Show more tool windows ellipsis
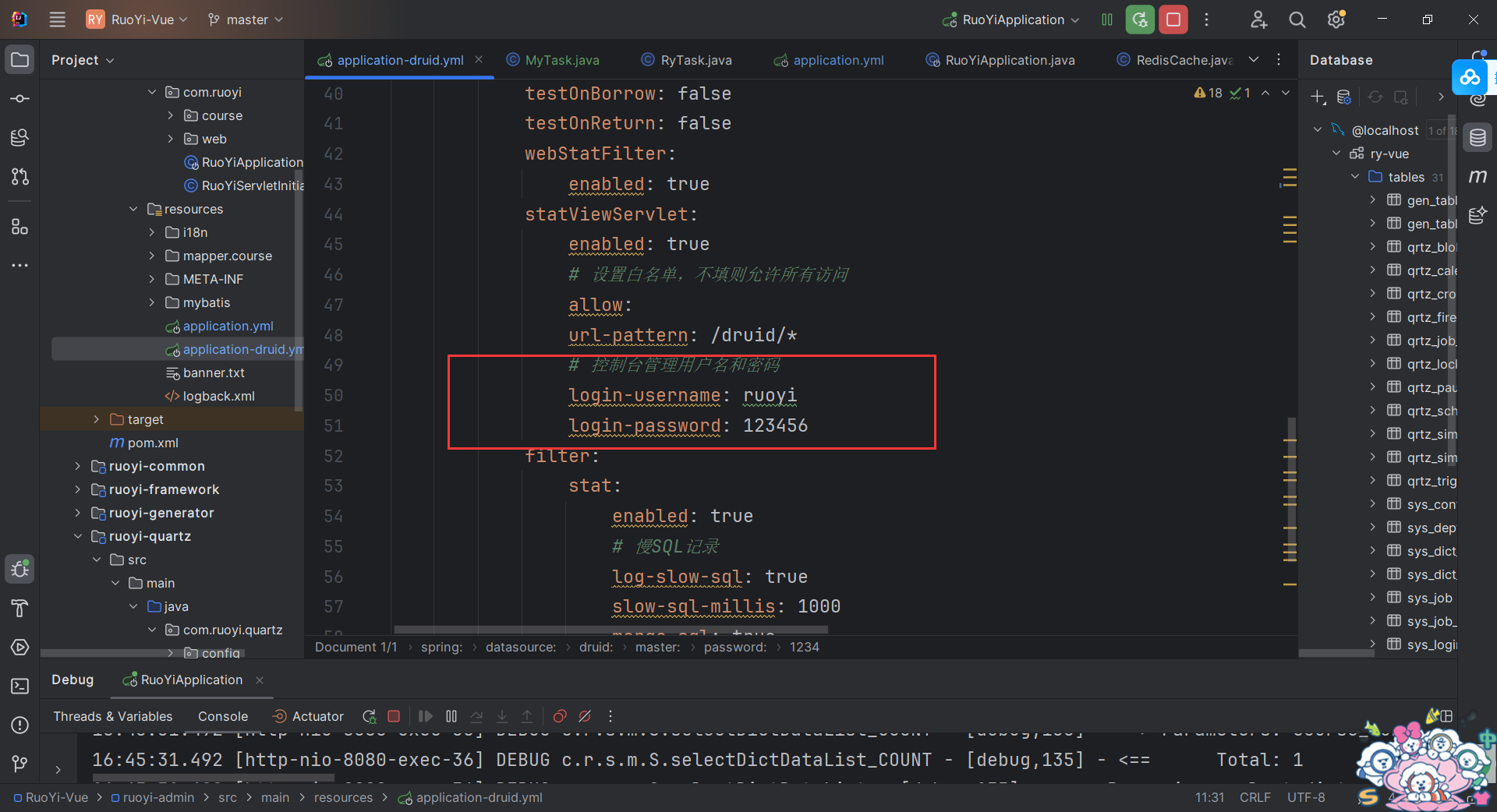Image resolution: width=1497 pixels, height=812 pixels. click(x=20, y=266)
